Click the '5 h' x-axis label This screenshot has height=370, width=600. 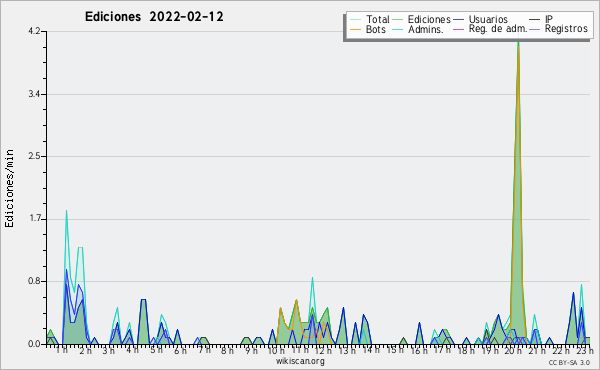tap(156, 350)
